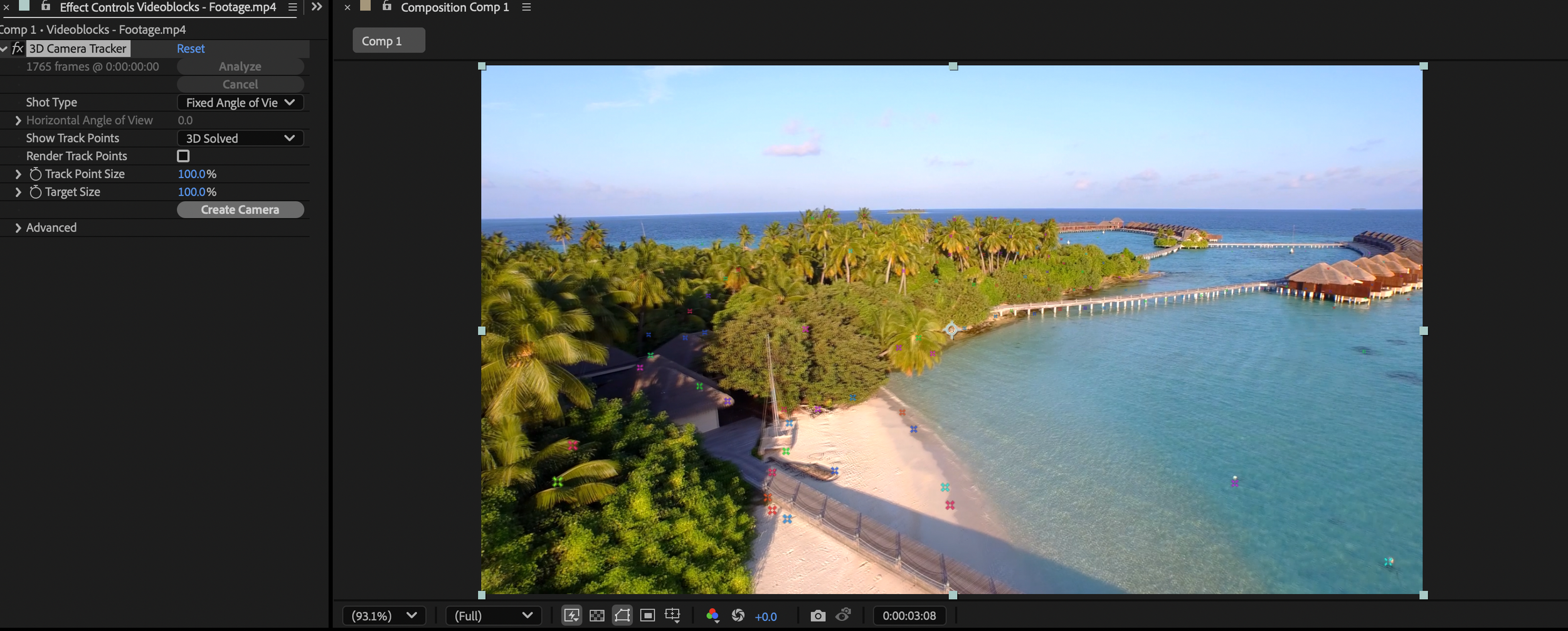
Task: Expand the Target Size property
Action: [x=18, y=193]
